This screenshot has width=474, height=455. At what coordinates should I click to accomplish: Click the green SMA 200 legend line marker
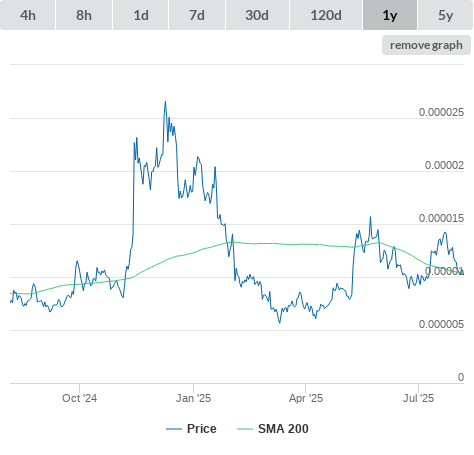(245, 429)
